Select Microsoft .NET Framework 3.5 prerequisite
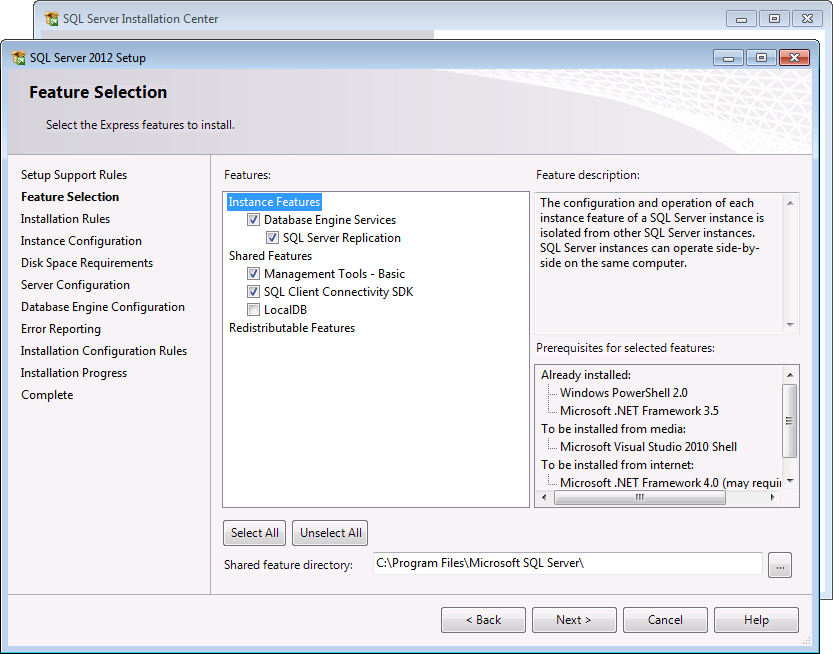The image size is (833, 654). click(639, 411)
